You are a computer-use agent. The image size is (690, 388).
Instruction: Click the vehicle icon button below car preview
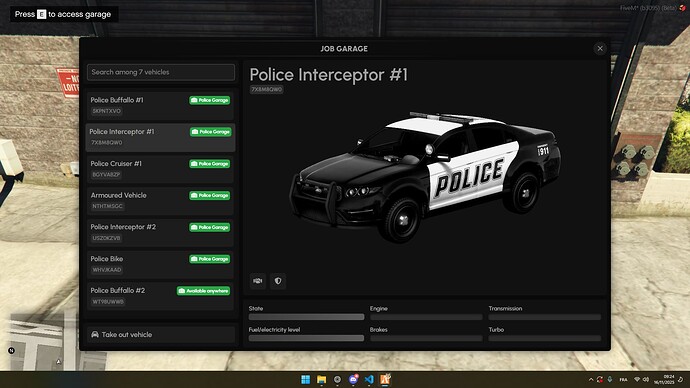[x=258, y=281]
